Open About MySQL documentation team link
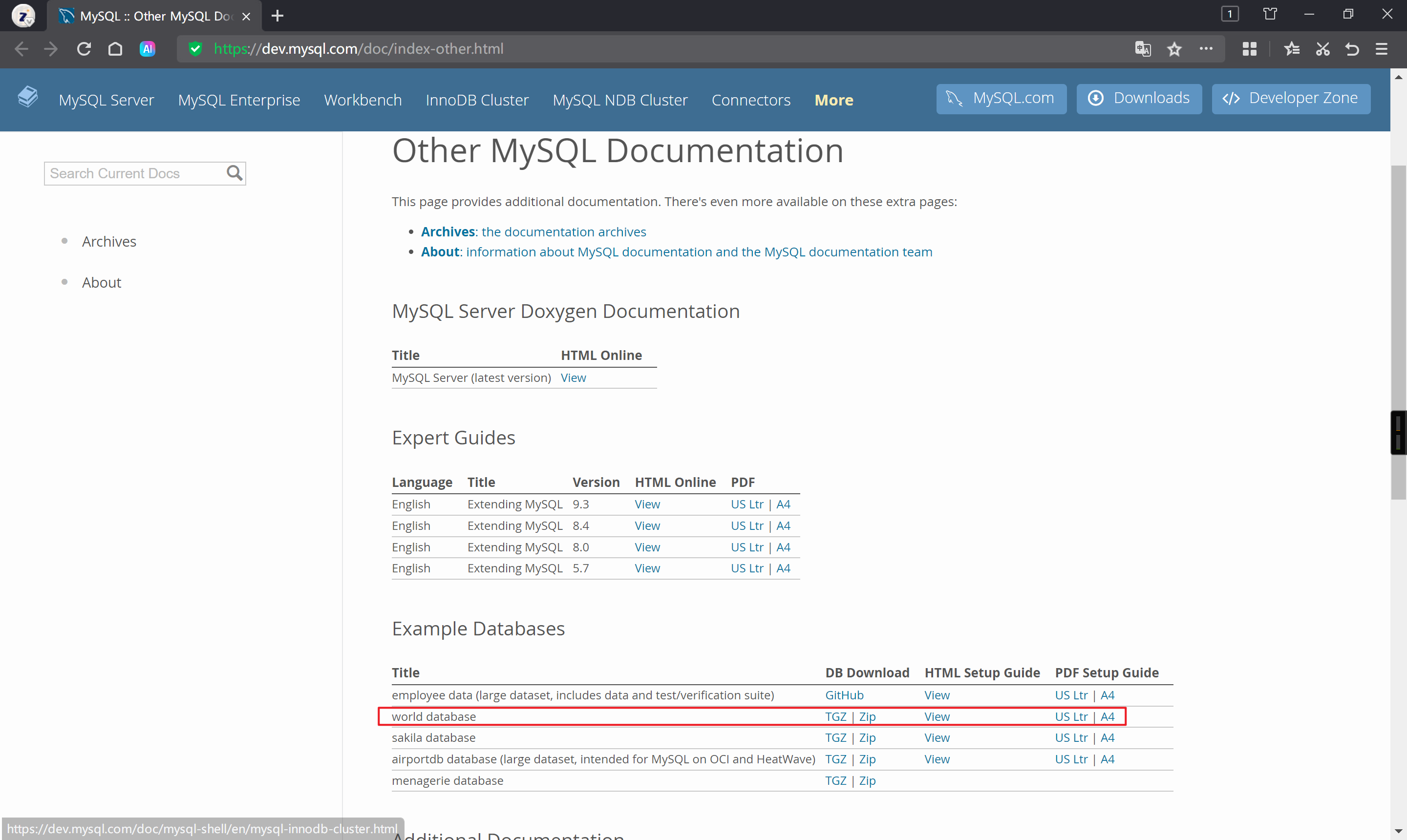 [x=677, y=252]
